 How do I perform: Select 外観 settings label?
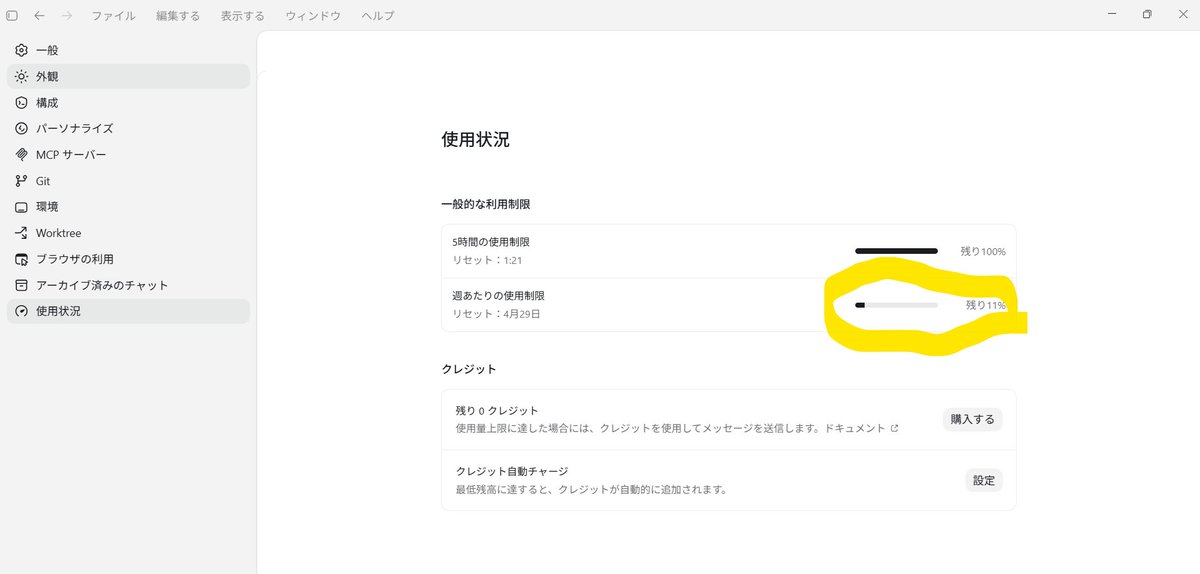[x=47, y=76]
